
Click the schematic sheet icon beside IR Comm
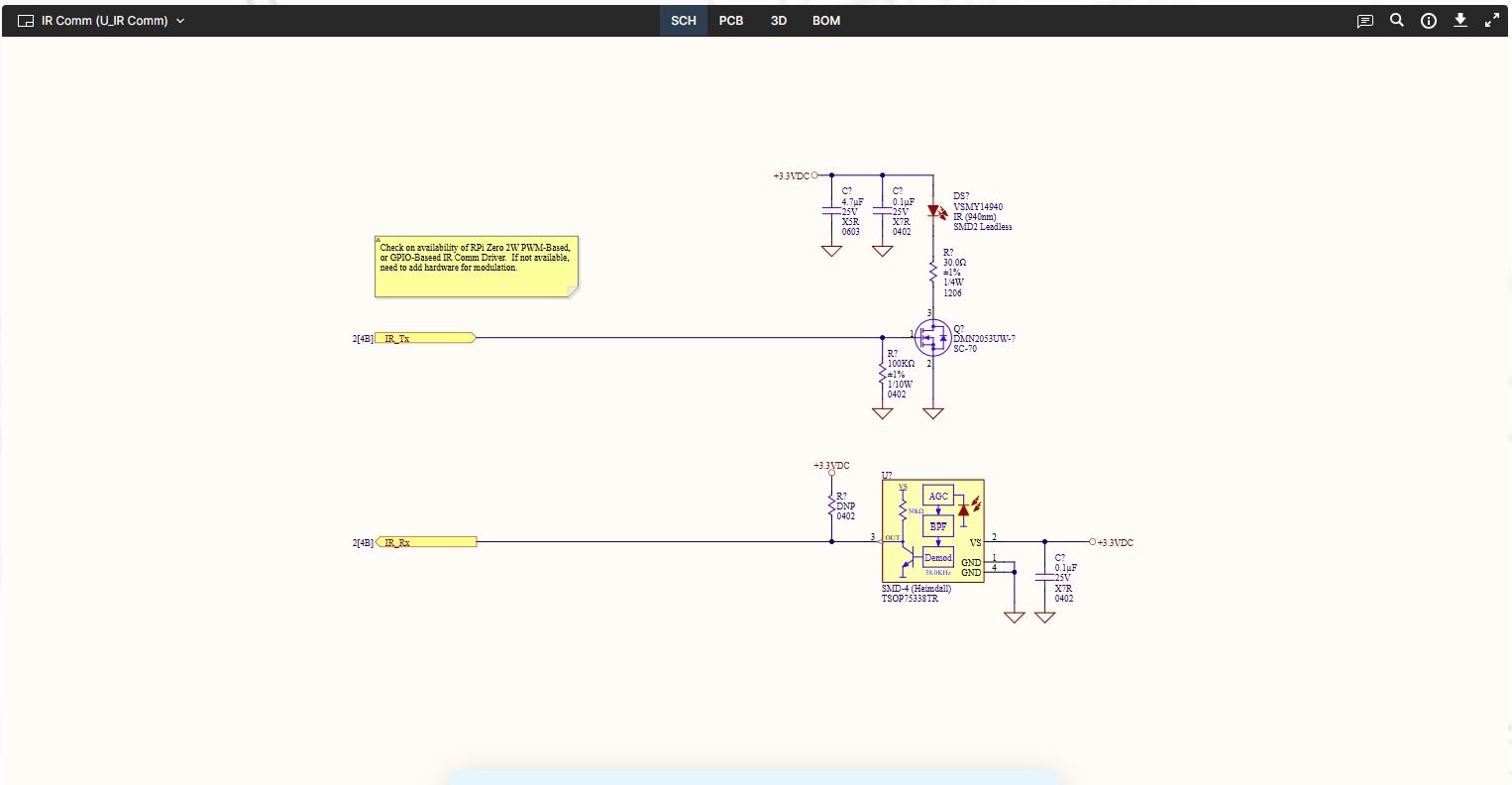coord(26,21)
